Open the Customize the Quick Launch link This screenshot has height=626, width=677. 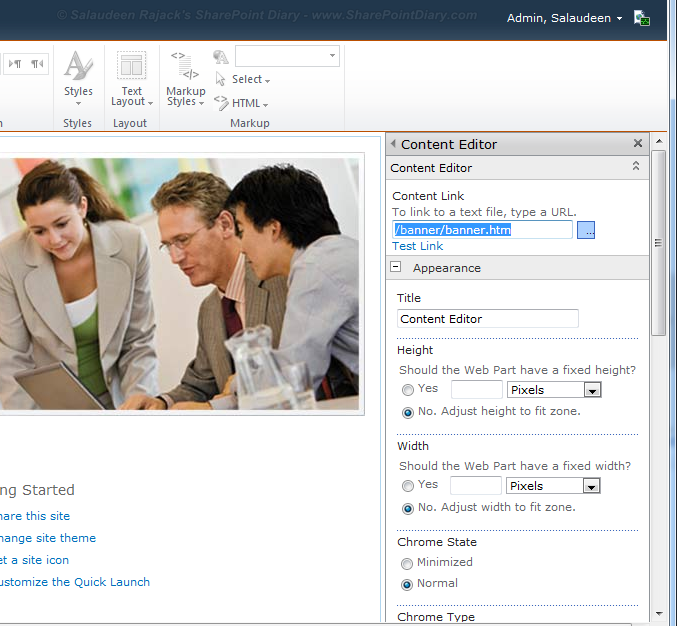coord(75,582)
